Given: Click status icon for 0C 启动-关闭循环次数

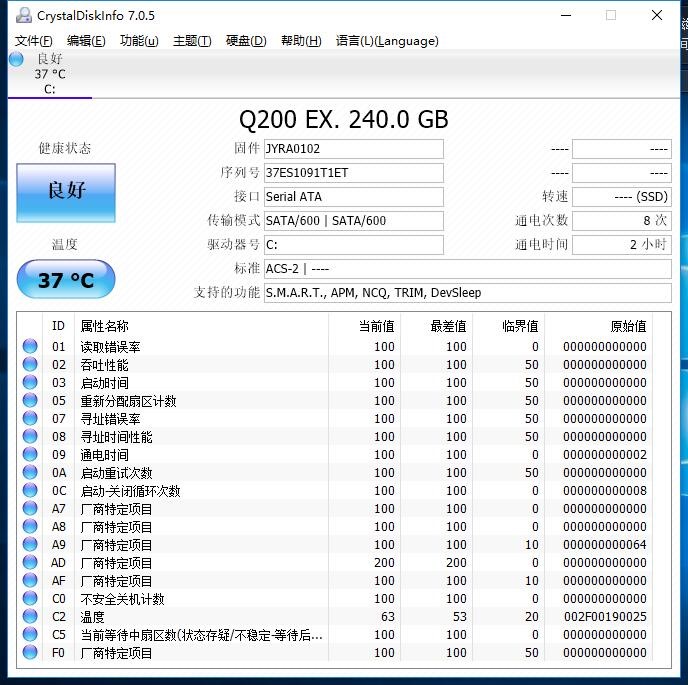Looking at the screenshot, I should pos(30,490).
